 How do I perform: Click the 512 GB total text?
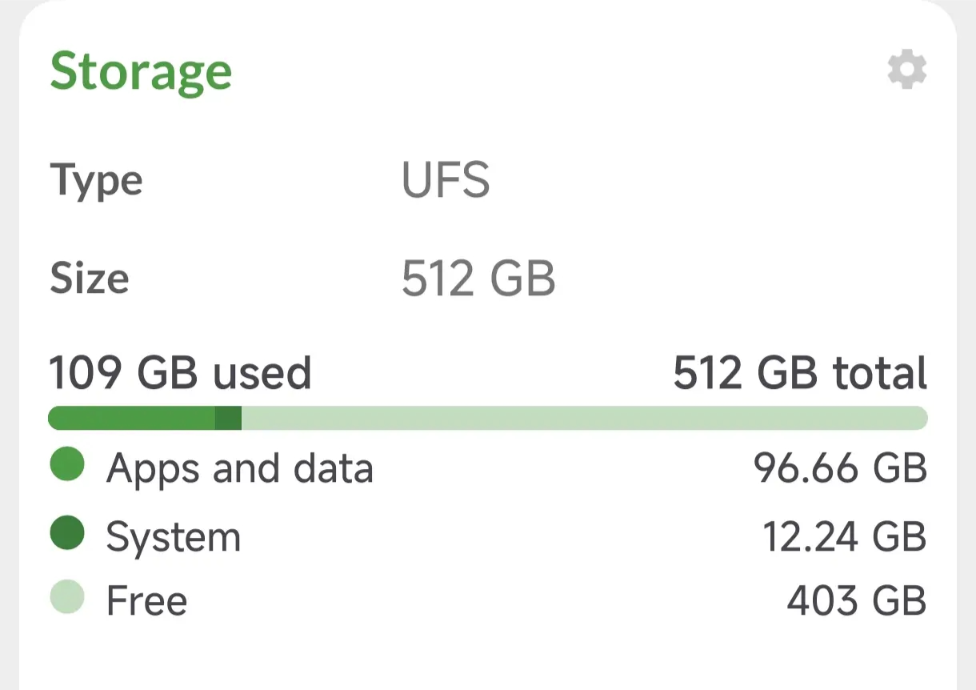pyautogui.click(x=800, y=373)
